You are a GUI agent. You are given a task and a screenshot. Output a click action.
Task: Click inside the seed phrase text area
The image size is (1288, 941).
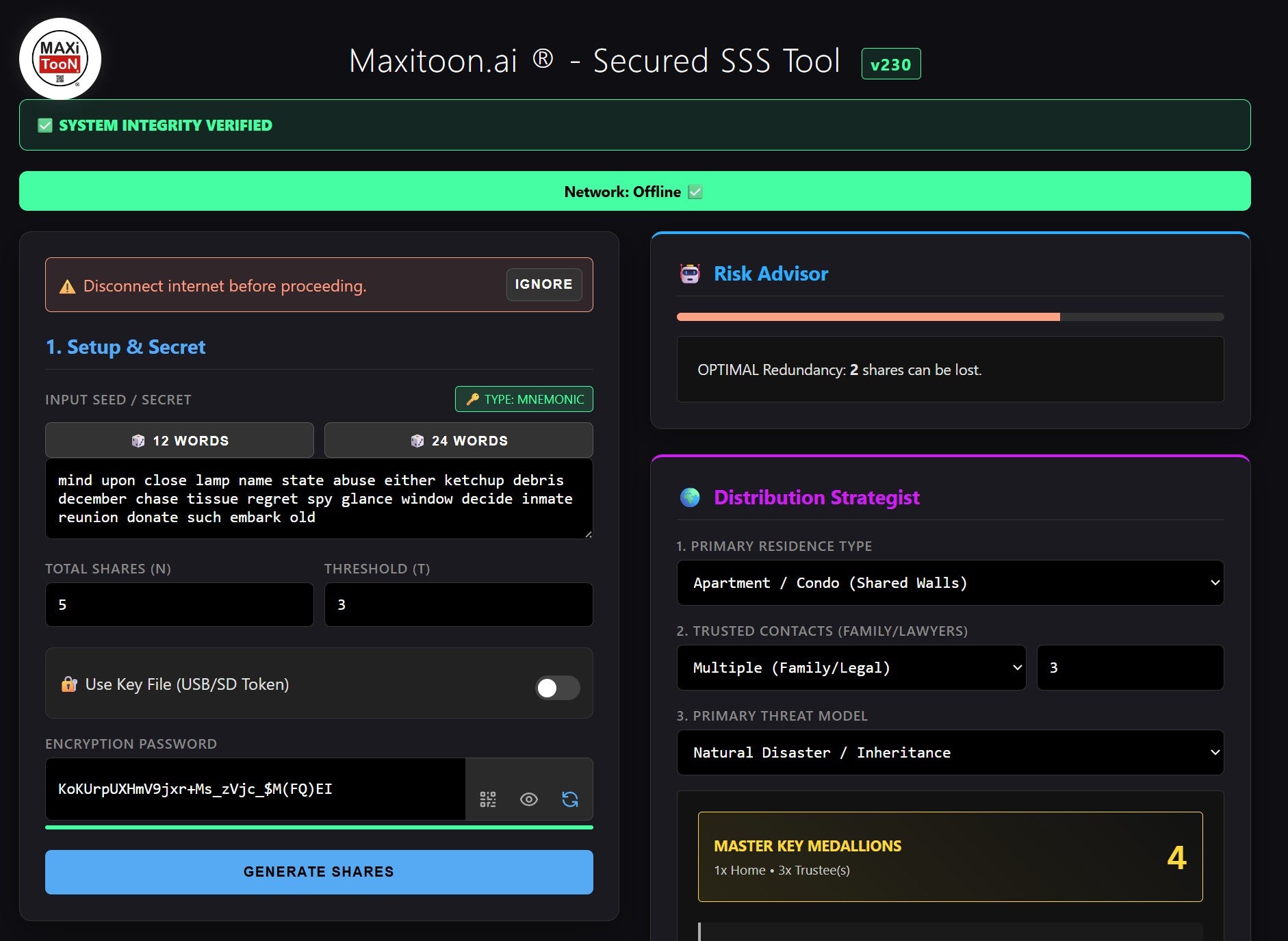coord(319,498)
